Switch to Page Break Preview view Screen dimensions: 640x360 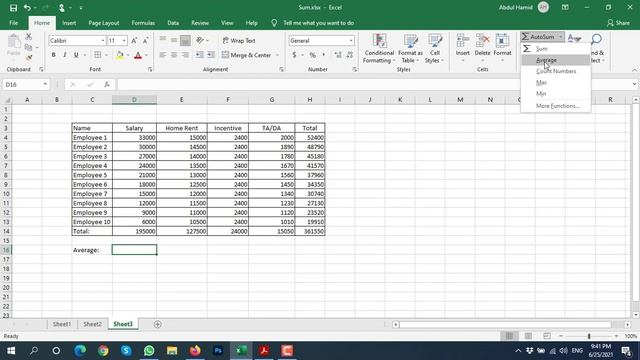pos(547,336)
